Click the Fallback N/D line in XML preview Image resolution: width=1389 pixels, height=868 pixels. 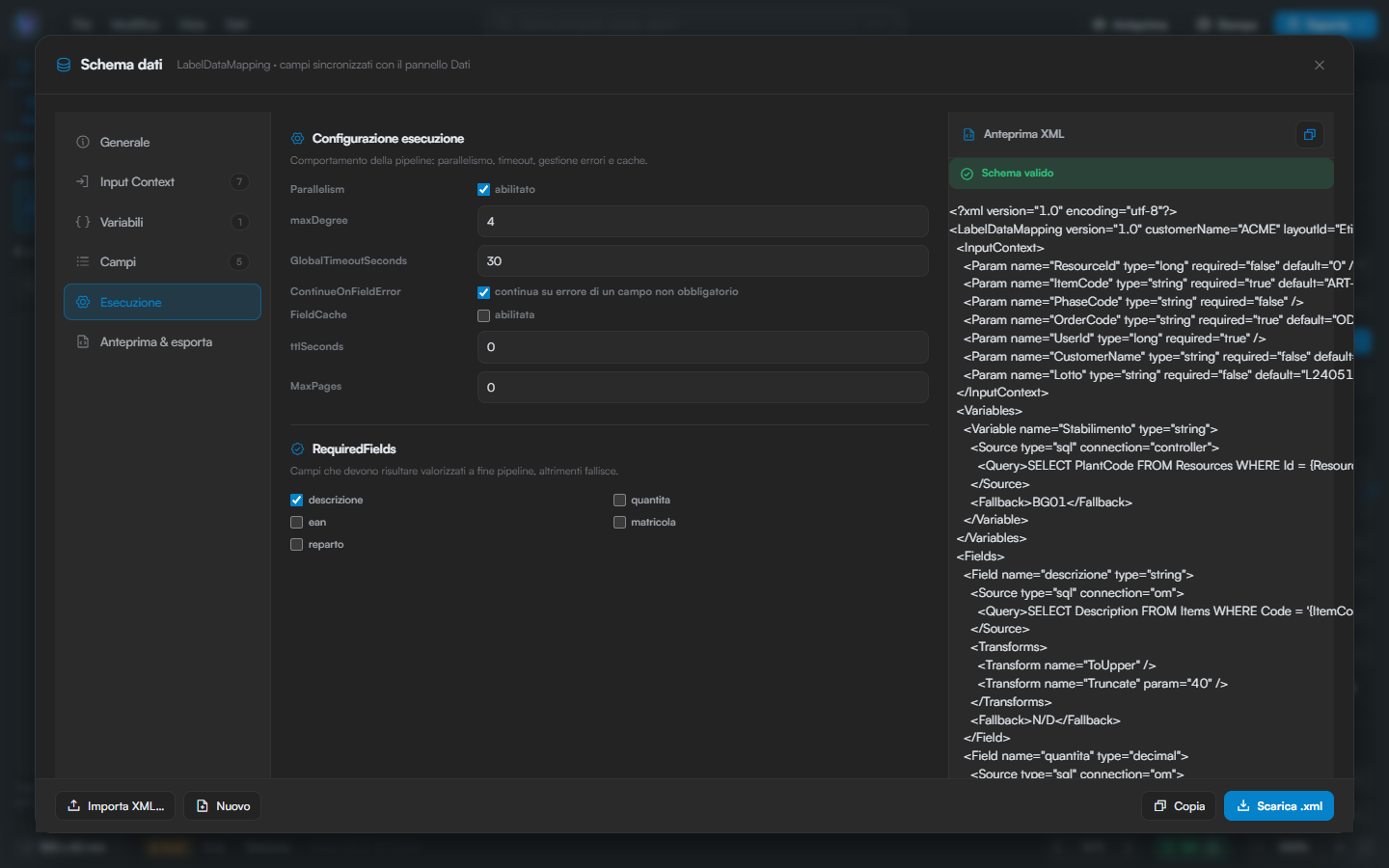tap(1046, 720)
